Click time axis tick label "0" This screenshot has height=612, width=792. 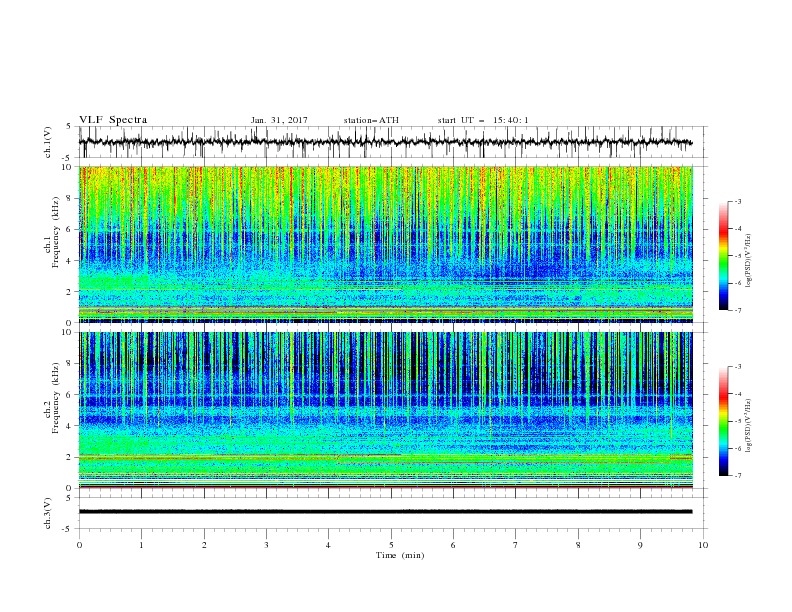click(x=79, y=545)
